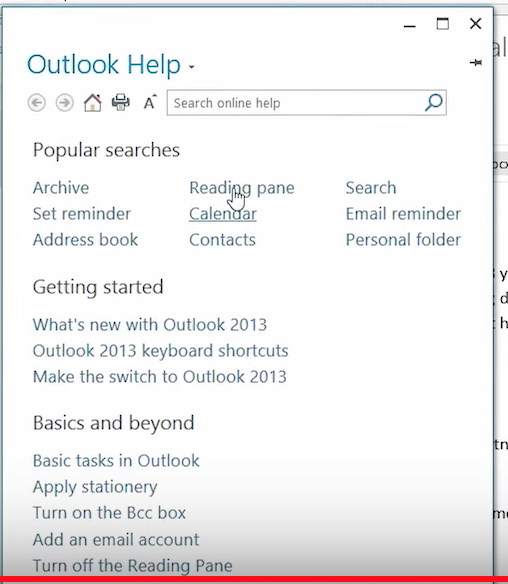Open the Email reminder link
This screenshot has width=508, height=584.
[x=403, y=214]
